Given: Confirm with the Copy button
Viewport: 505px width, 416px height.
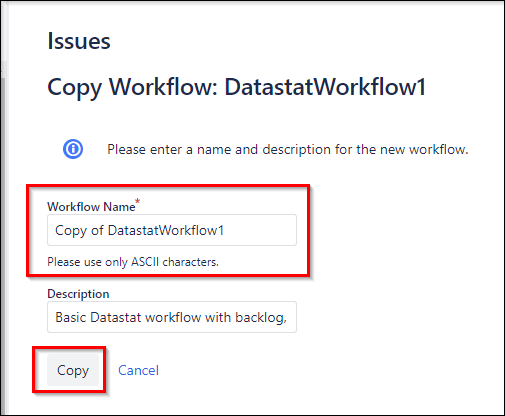Looking at the screenshot, I should coord(73,370).
